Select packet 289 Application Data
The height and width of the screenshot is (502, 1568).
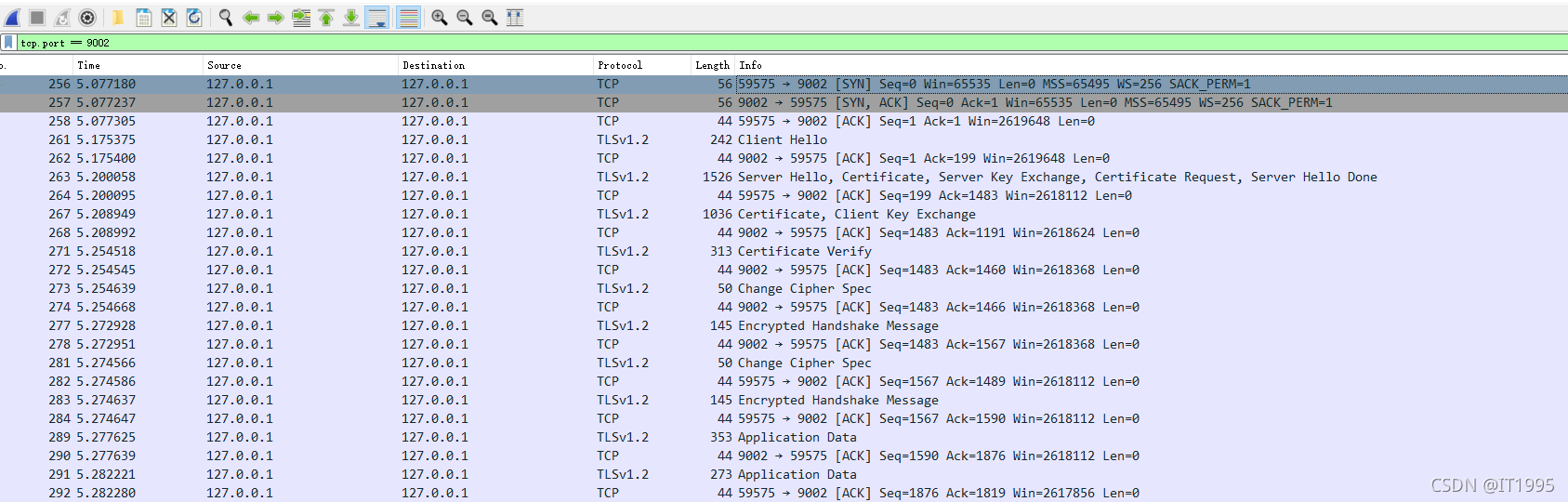click(x=784, y=437)
